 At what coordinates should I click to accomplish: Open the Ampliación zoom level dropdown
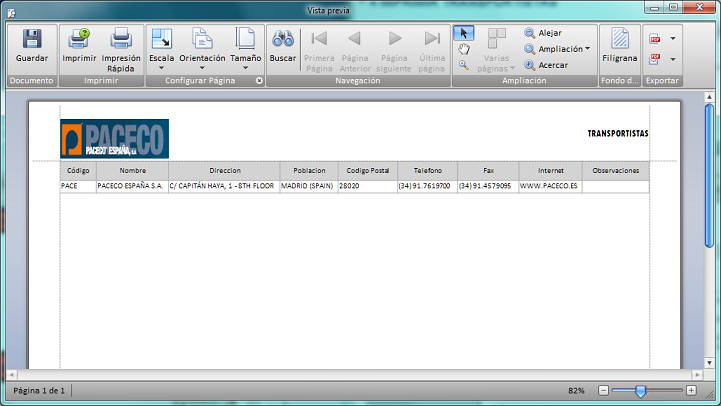coord(557,49)
